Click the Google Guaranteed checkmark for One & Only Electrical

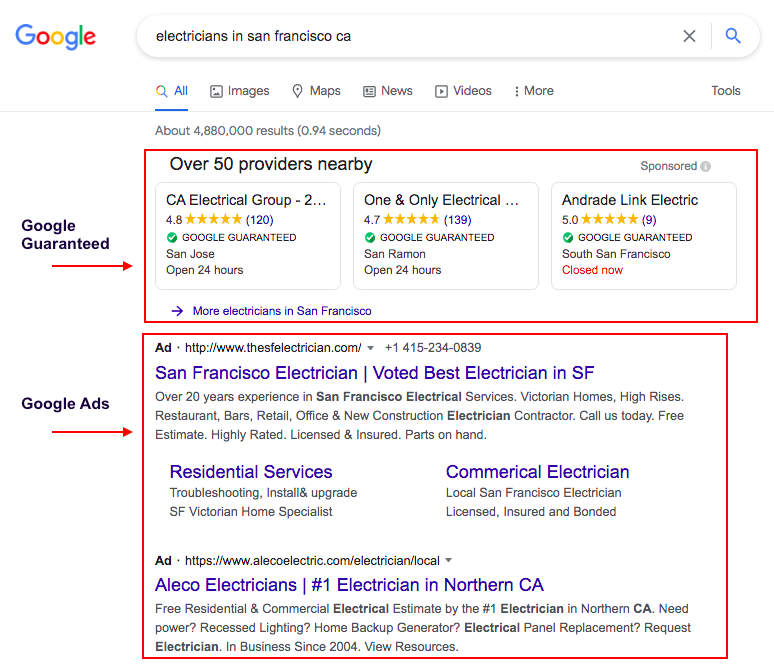tap(370, 237)
